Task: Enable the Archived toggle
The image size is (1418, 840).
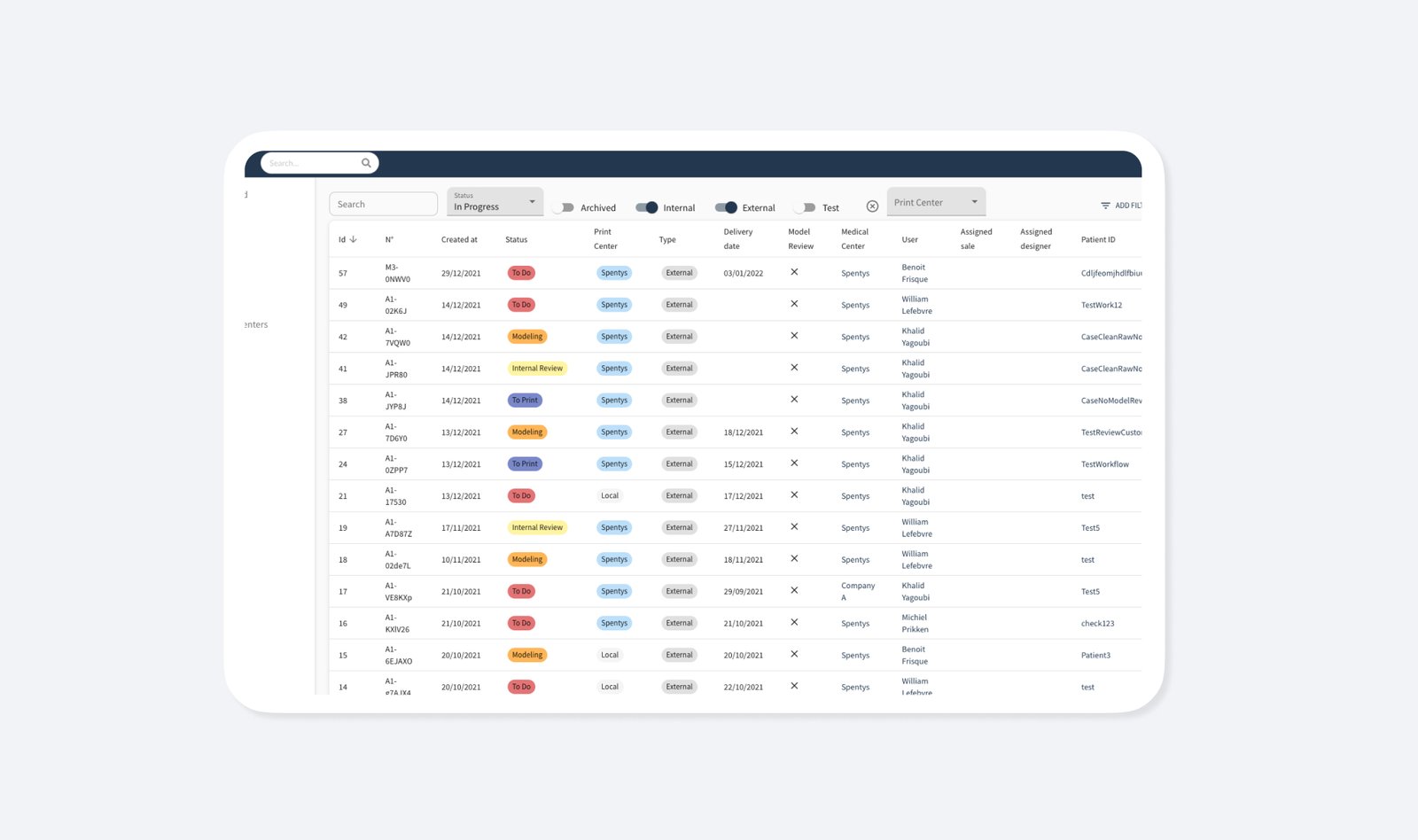Action: point(563,207)
